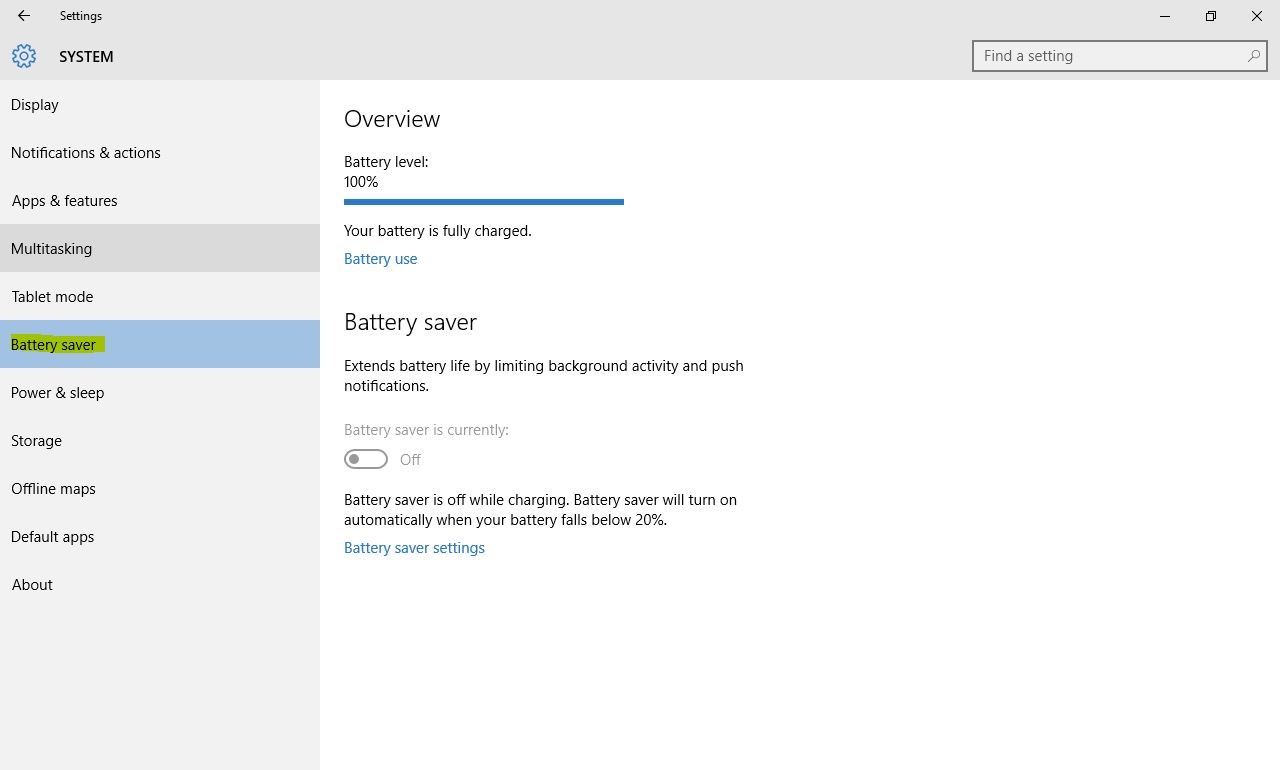1280x770 pixels.
Task: Open Power & sleep settings
Action: pyautogui.click(x=57, y=392)
